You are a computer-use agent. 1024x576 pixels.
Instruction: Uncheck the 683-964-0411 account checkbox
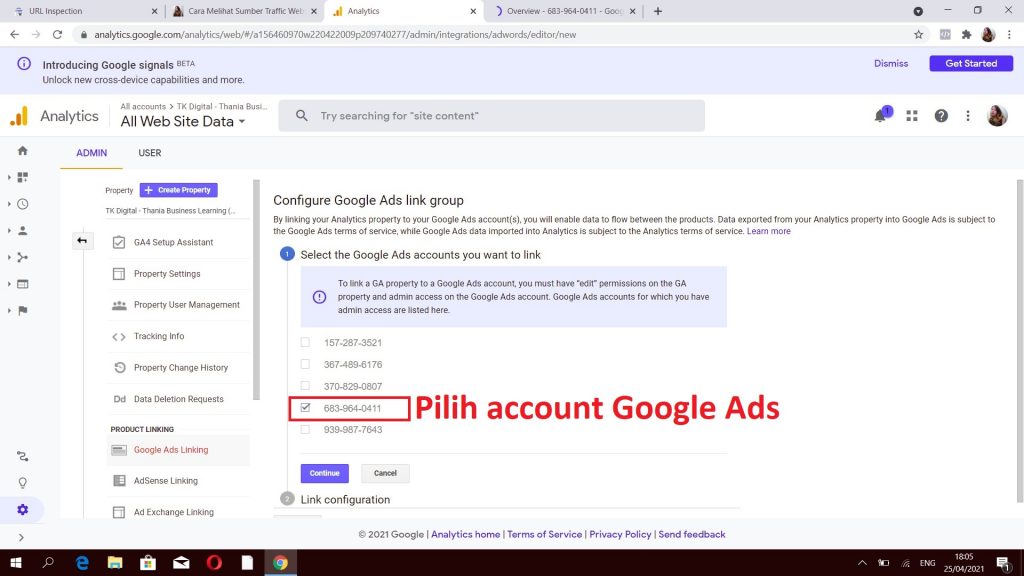pos(305,408)
